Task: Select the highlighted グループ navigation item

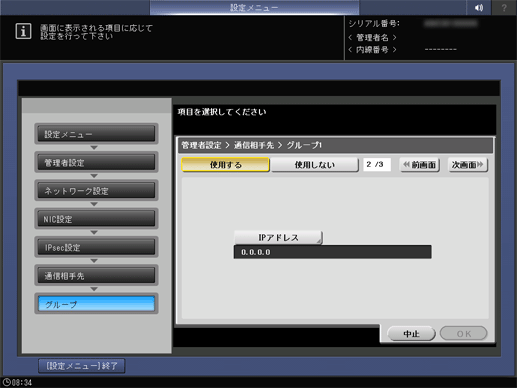Action: (x=96, y=304)
